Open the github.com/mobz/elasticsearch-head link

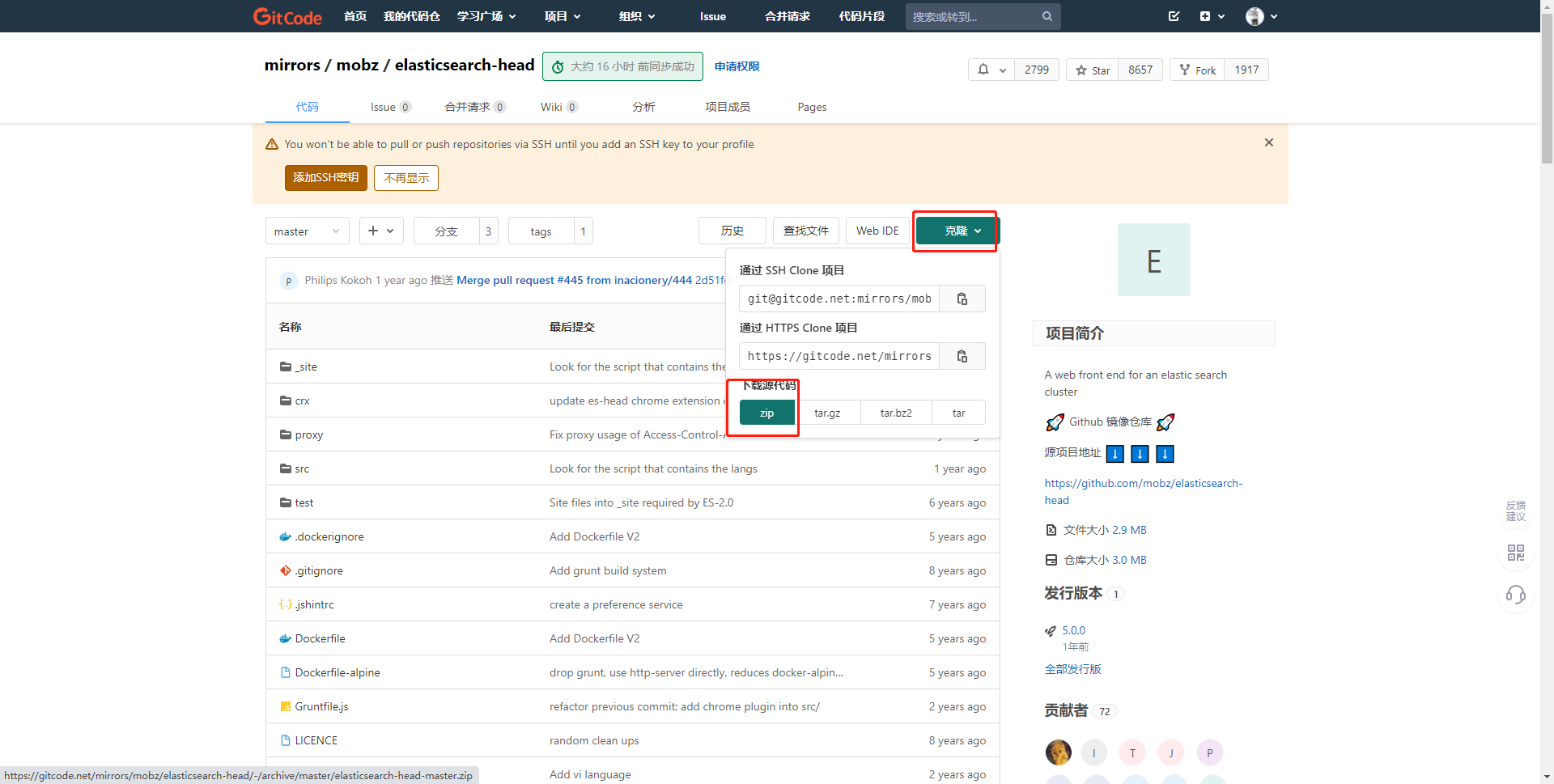point(1143,491)
